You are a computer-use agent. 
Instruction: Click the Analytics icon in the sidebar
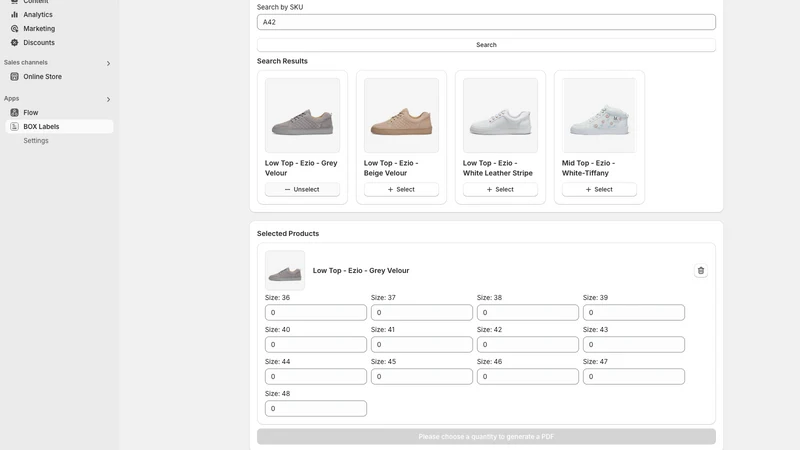pos(14,15)
